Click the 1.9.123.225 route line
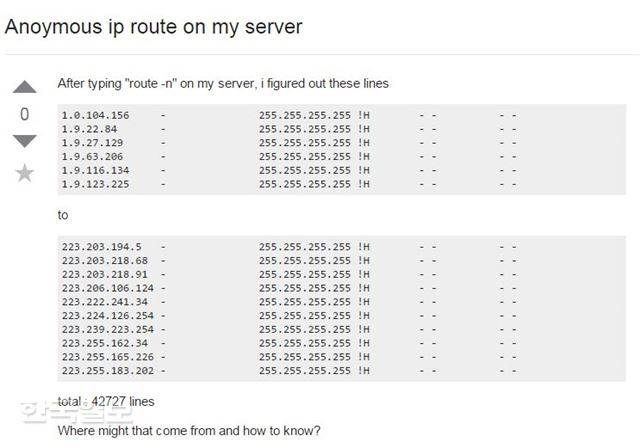This screenshot has height=448, width=640. click(96, 185)
